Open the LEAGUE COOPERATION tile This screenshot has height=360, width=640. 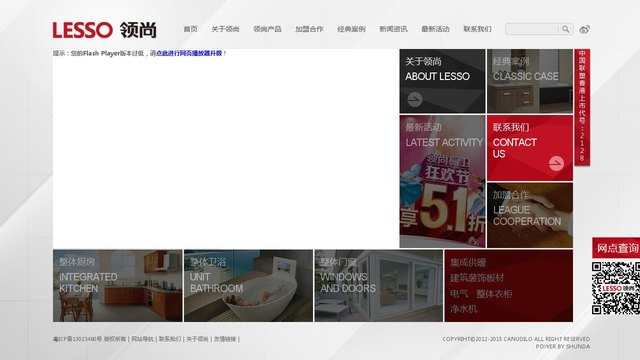pyautogui.click(x=530, y=215)
